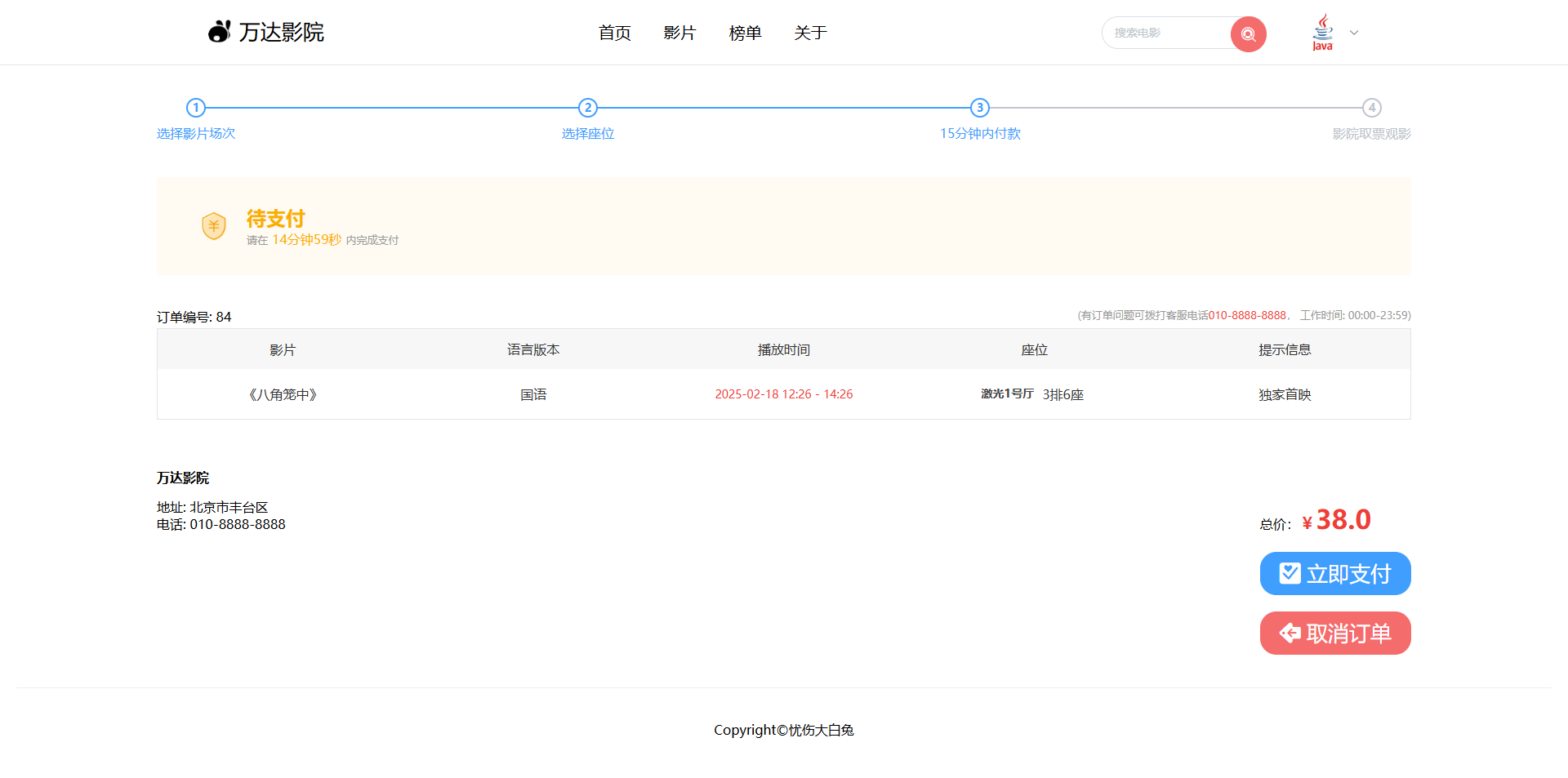This screenshot has width=1568, height=778.
Task: Click the customer service phone number 010-8888-8888
Action: [1247, 315]
